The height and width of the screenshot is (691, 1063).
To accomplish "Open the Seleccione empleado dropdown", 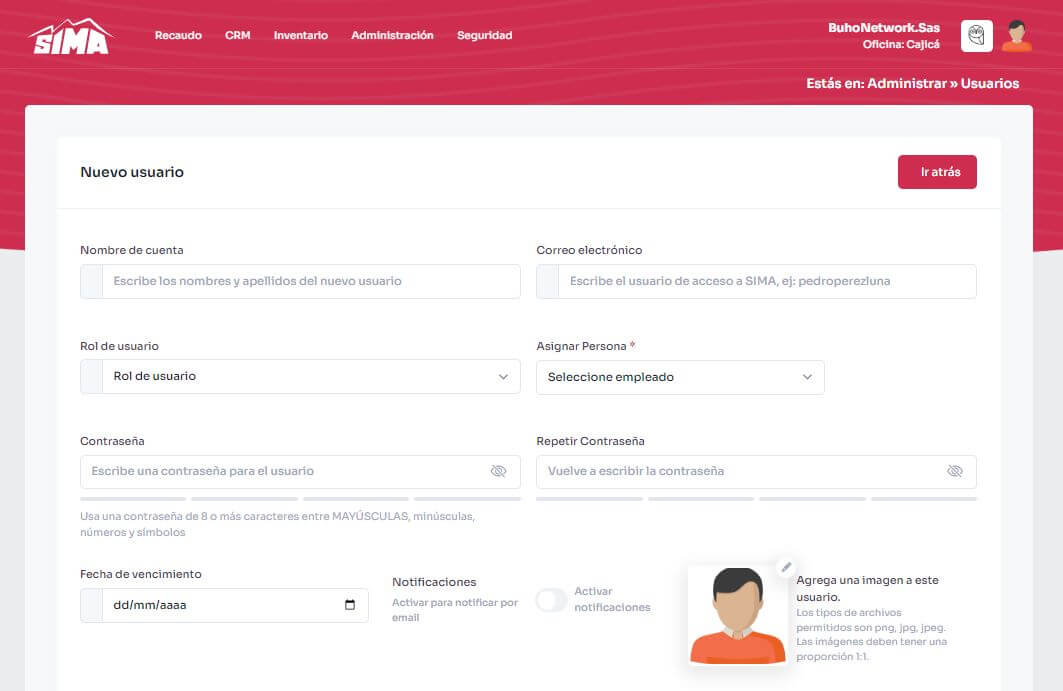I will [680, 377].
